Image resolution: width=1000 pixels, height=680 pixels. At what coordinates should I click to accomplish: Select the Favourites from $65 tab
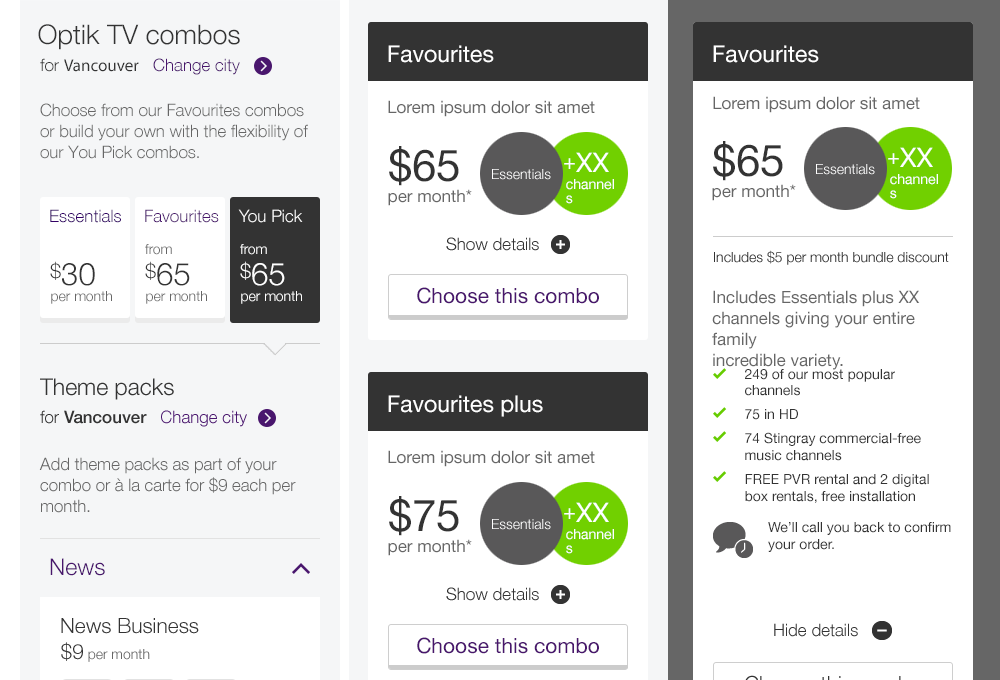(180, 258)
